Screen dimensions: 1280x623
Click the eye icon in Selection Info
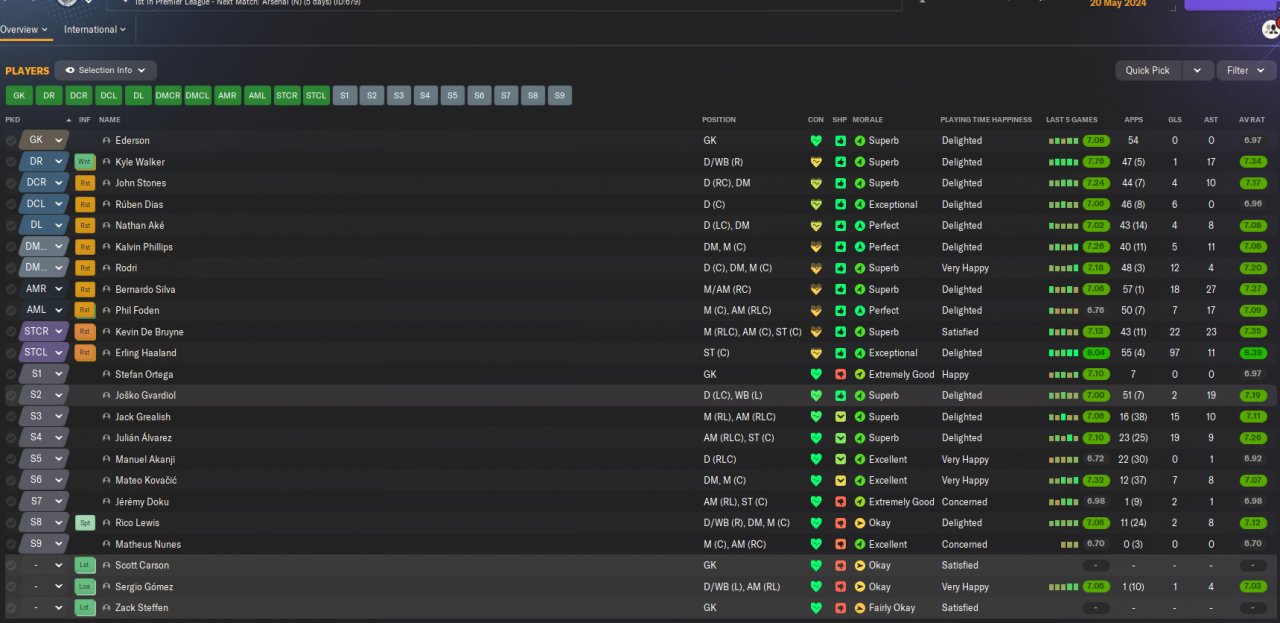tap(70, 70)
